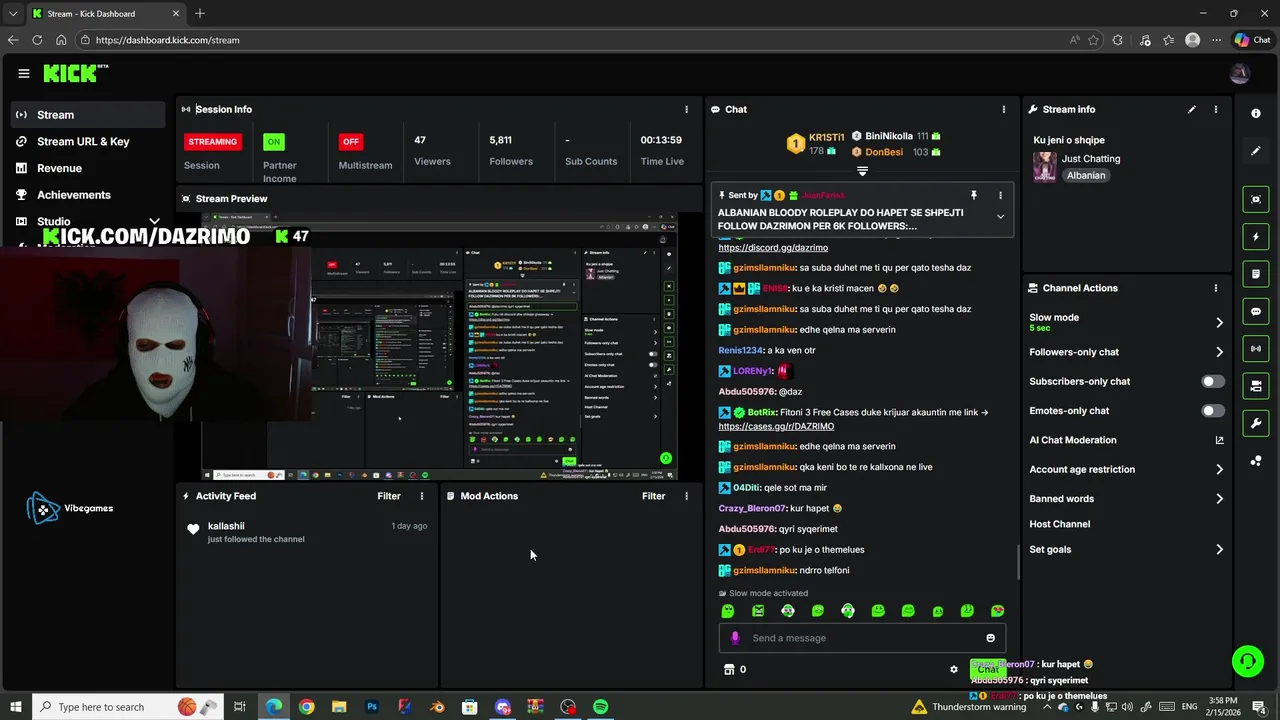Toggle the broadcast signal widget icon
Image resolution: width=1280 pixels, height=720 pixels.
tap(1256, 348)
